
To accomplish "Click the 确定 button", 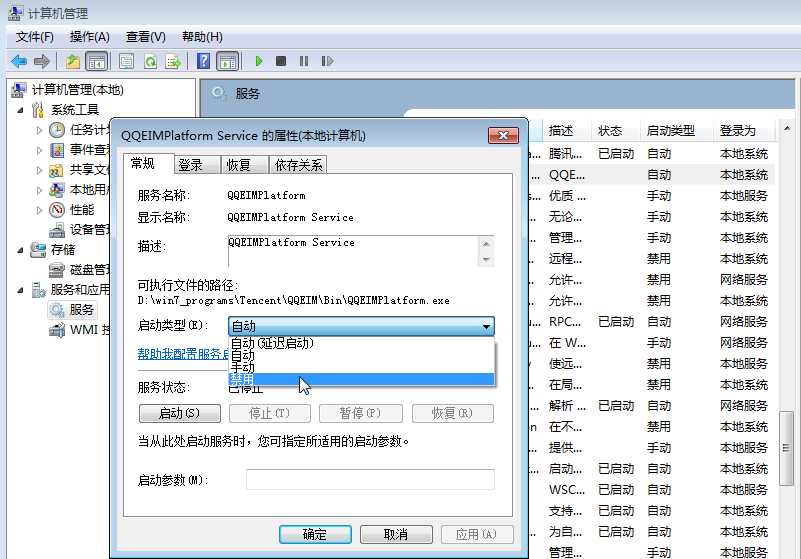I will coord(315,534).
